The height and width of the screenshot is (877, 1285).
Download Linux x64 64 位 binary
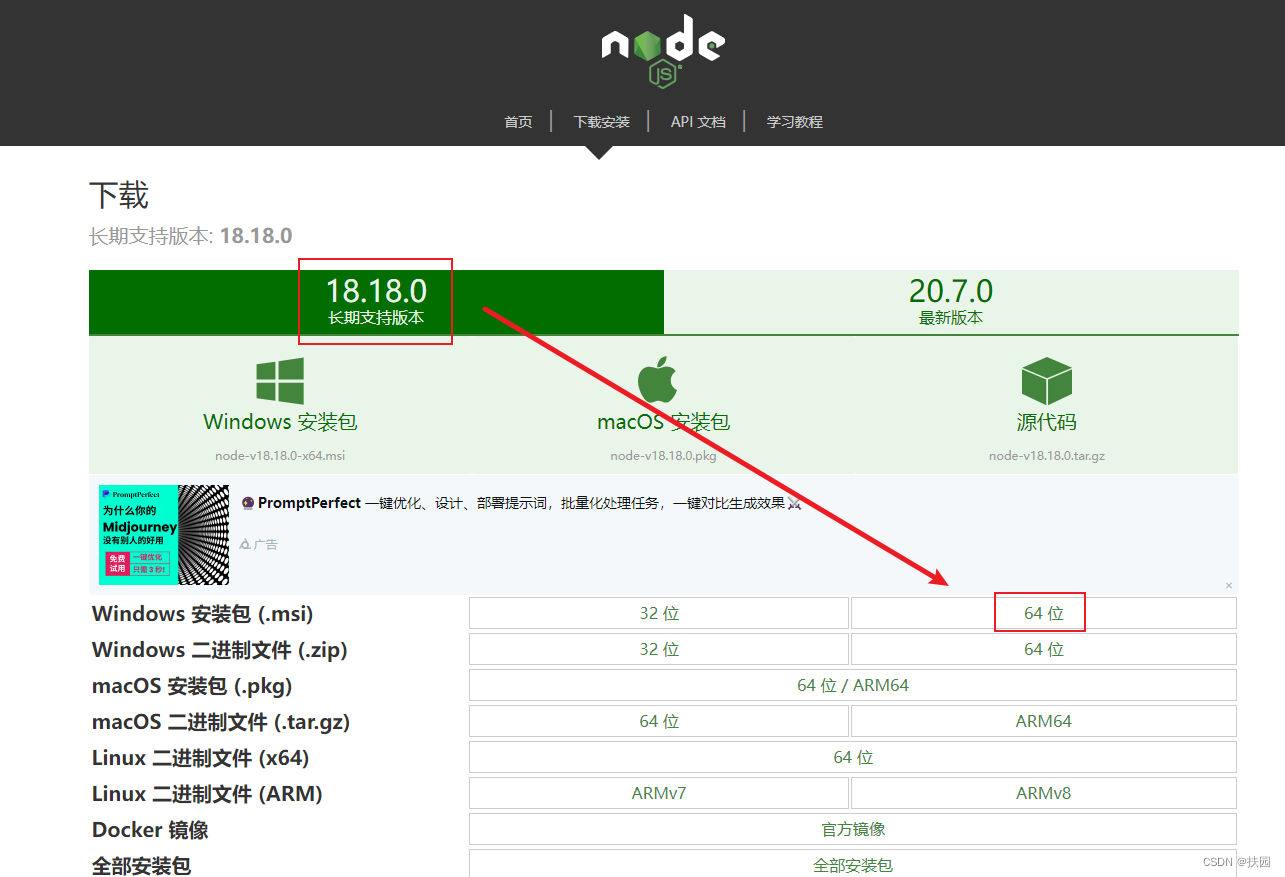click(x=853, y=757)
